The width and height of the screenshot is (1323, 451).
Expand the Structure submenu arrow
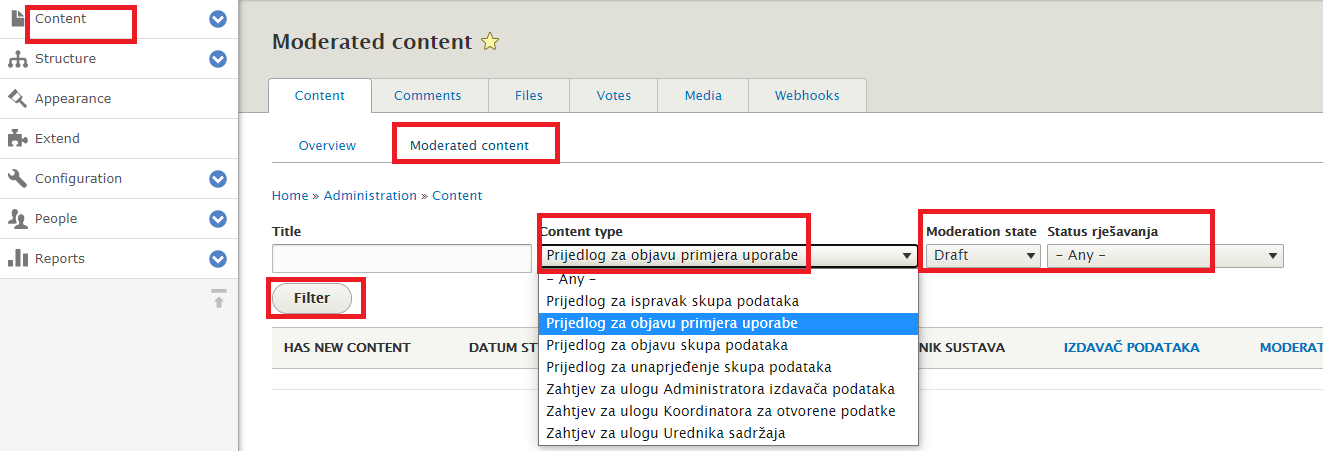218,59
